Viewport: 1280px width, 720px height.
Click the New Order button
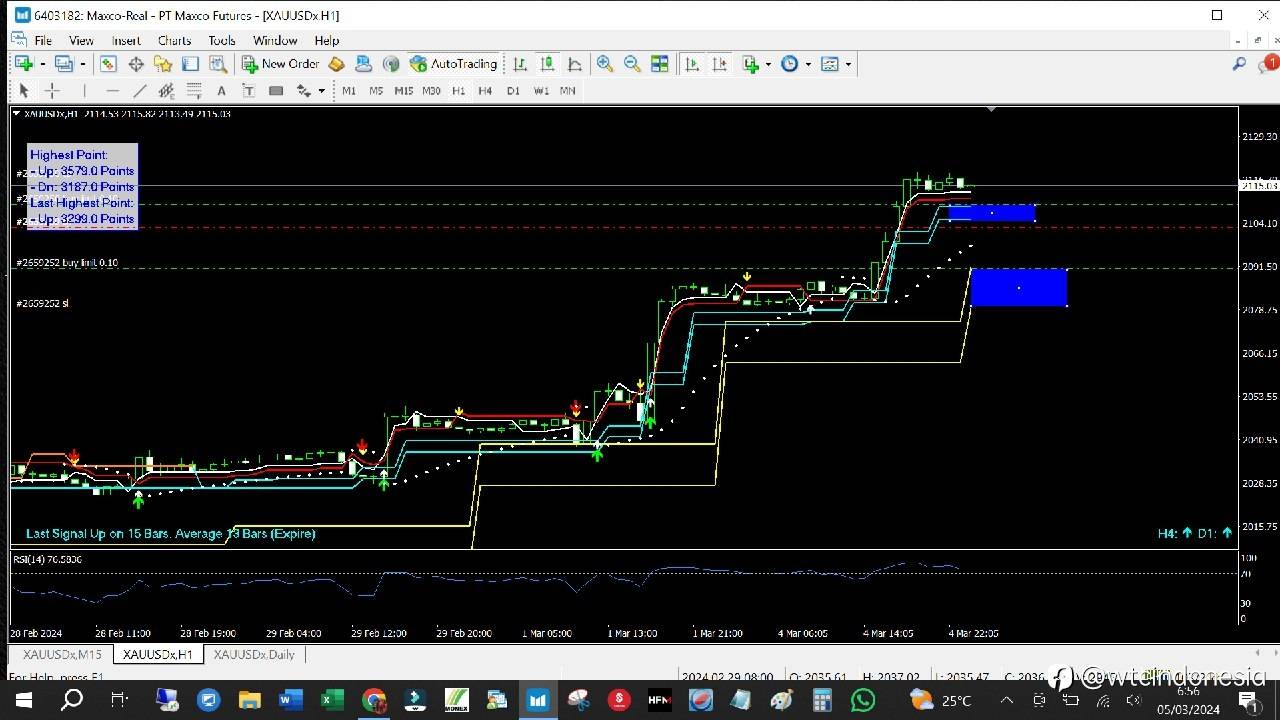(280, 64)
